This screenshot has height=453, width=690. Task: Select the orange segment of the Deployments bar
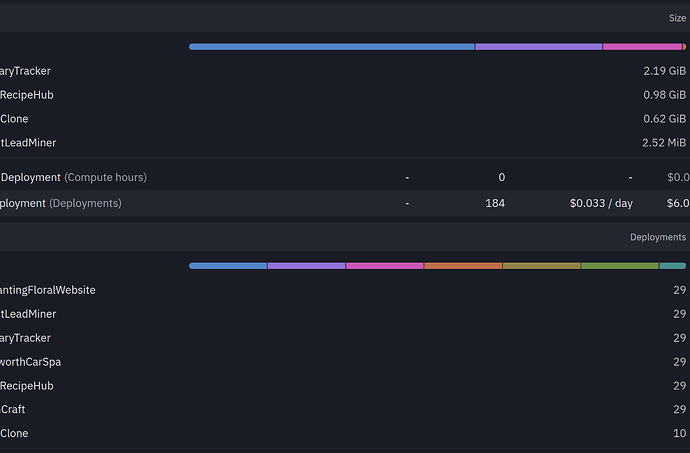coord(463,266)
